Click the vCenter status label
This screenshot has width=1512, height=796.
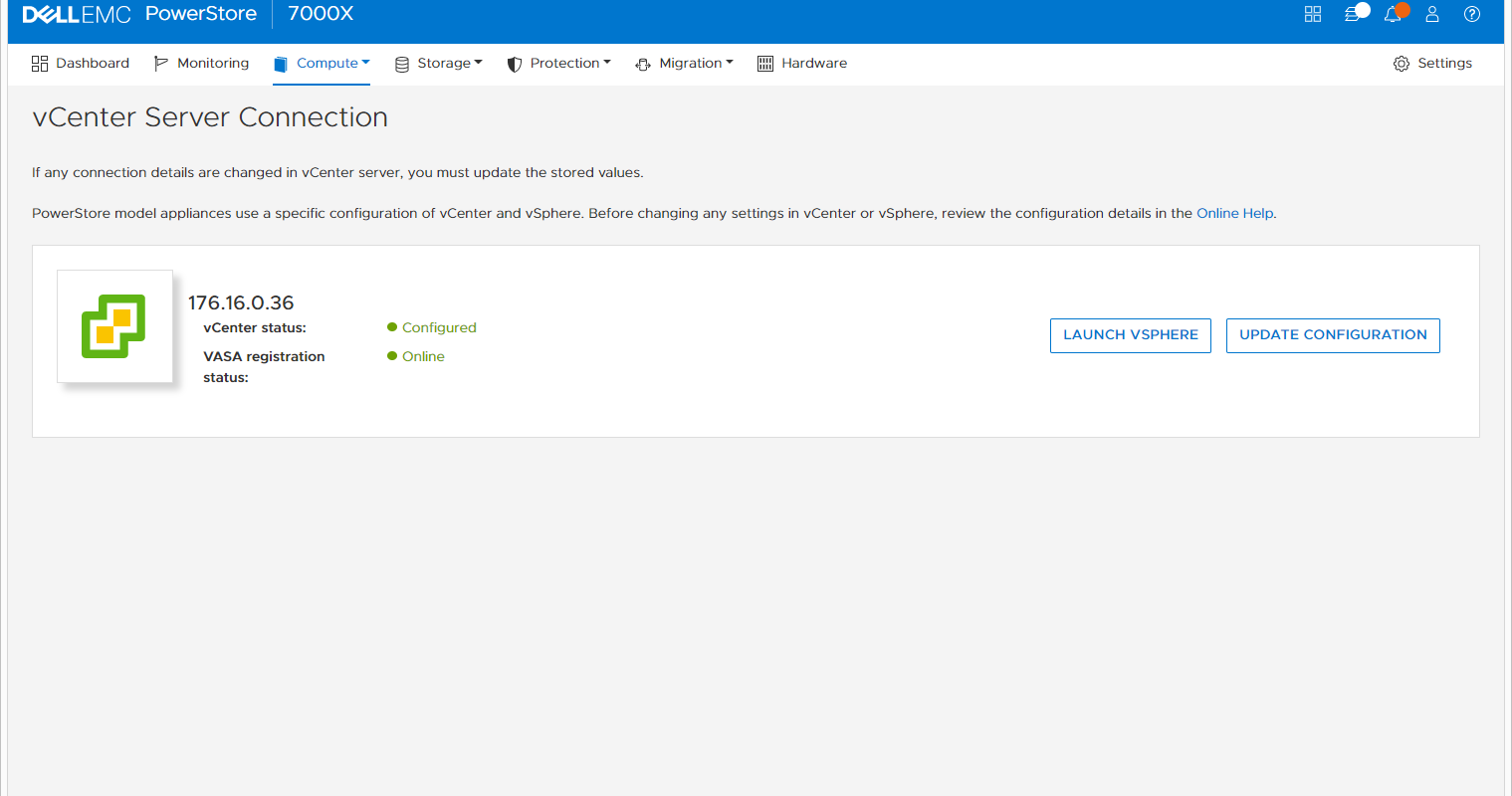pos(255,327)
